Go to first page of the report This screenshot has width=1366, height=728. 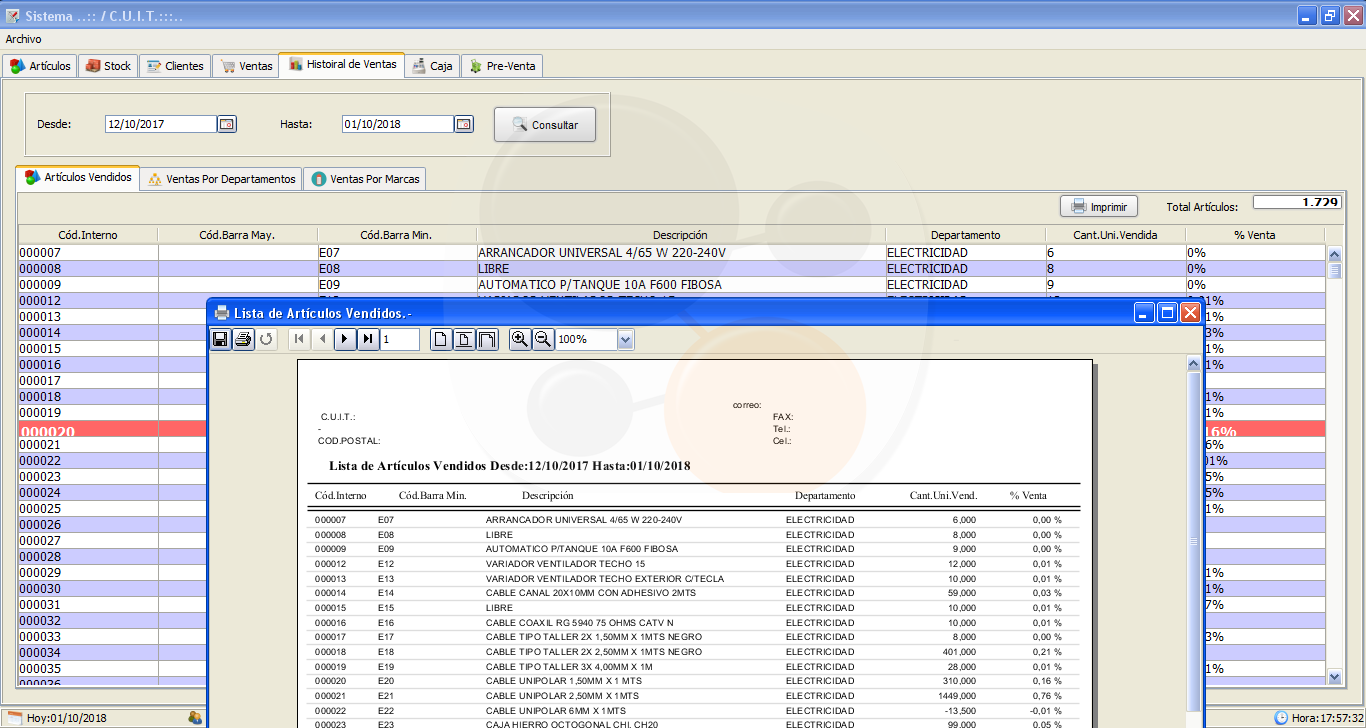(298, 340)
